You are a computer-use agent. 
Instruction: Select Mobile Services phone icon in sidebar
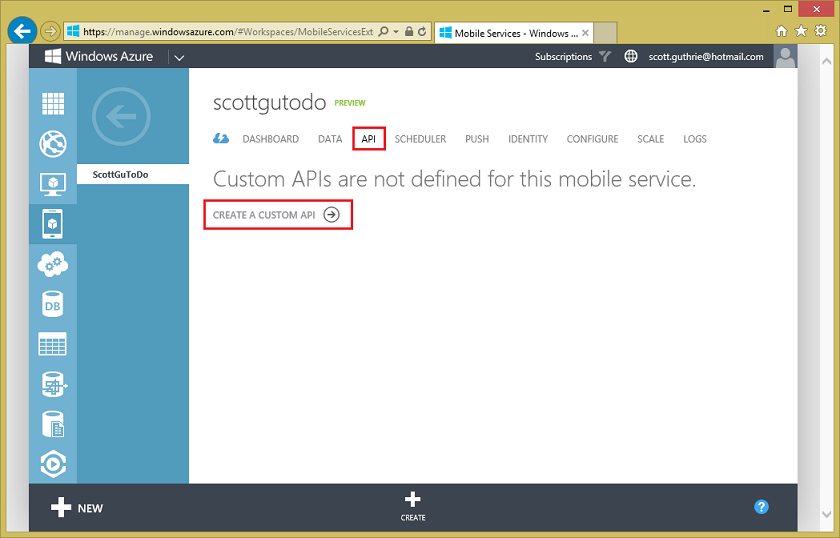point(52,224)
